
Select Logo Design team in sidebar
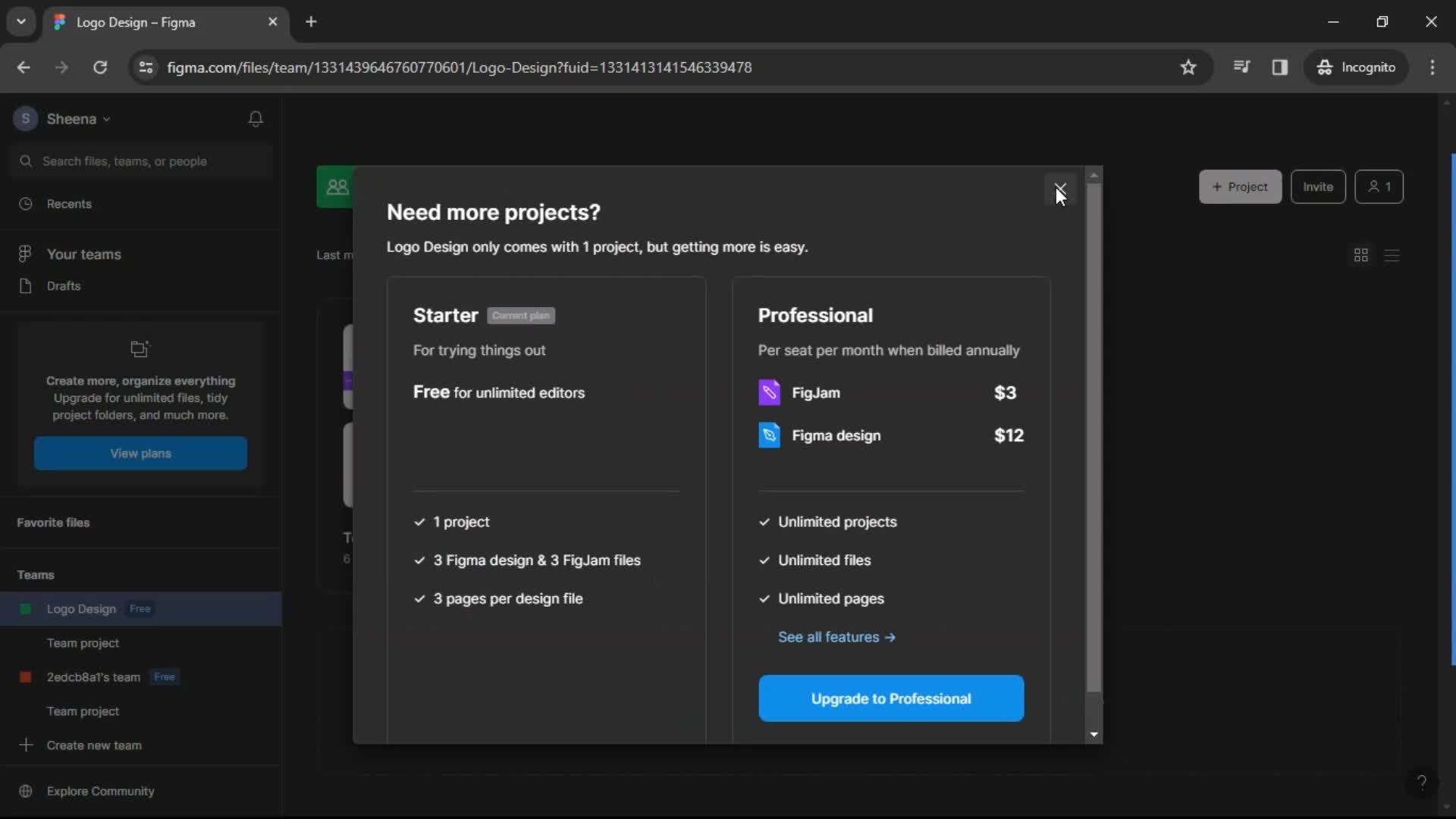(140, 609)
